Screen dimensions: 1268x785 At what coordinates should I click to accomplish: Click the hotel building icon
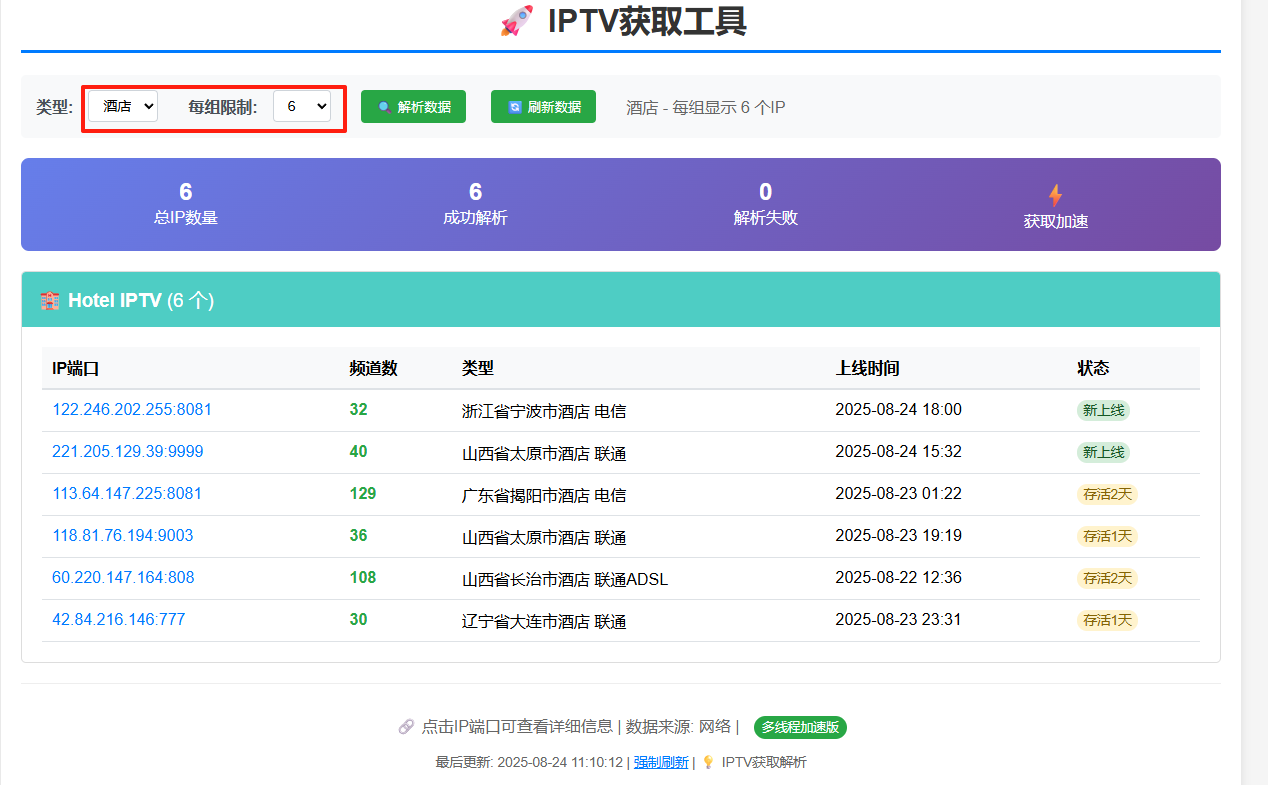(50, 300)
